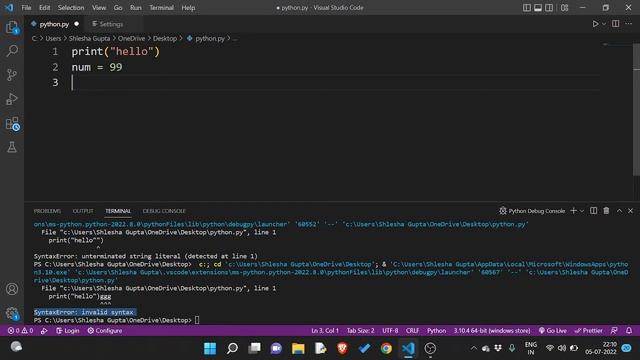Click OneDrive in the breadcrumb
640x360 pixels.
click(x=131, y=38)
